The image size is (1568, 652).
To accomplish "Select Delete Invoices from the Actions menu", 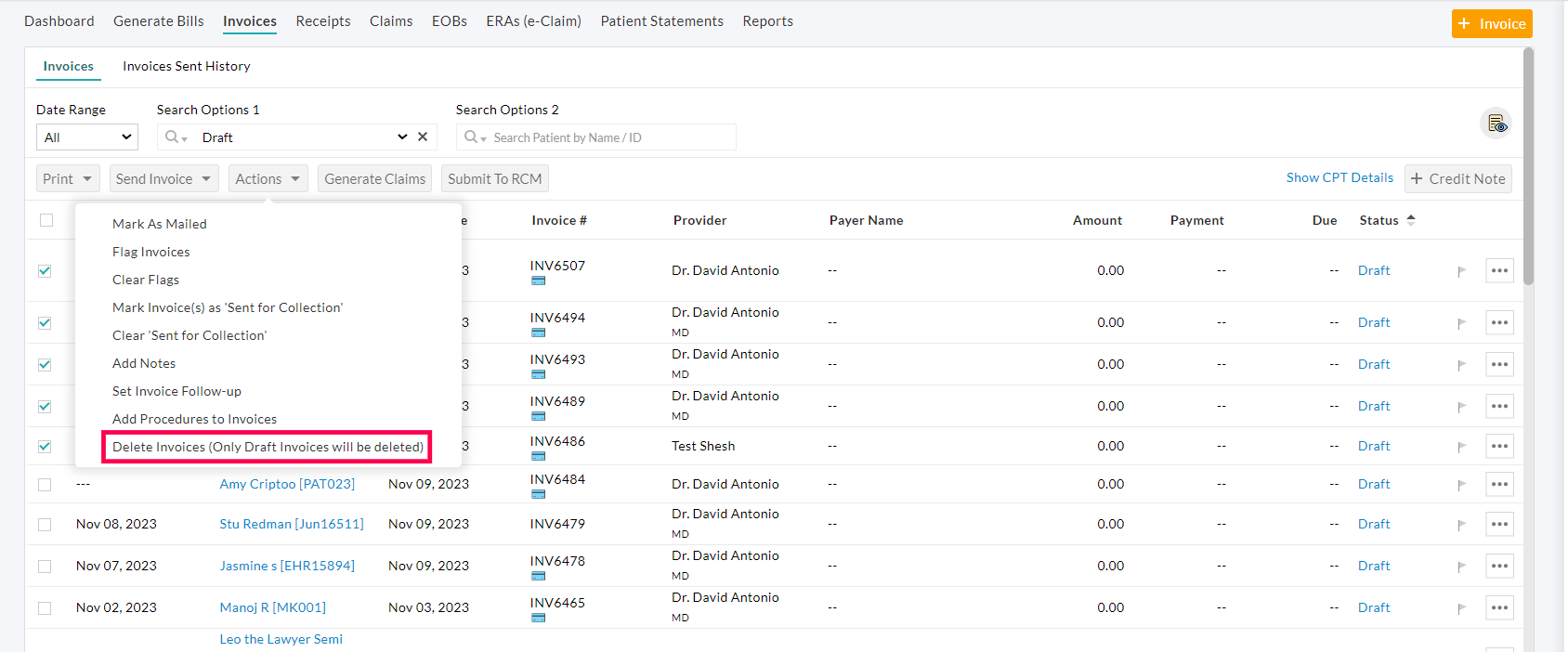I will click(x=268, y=447).
